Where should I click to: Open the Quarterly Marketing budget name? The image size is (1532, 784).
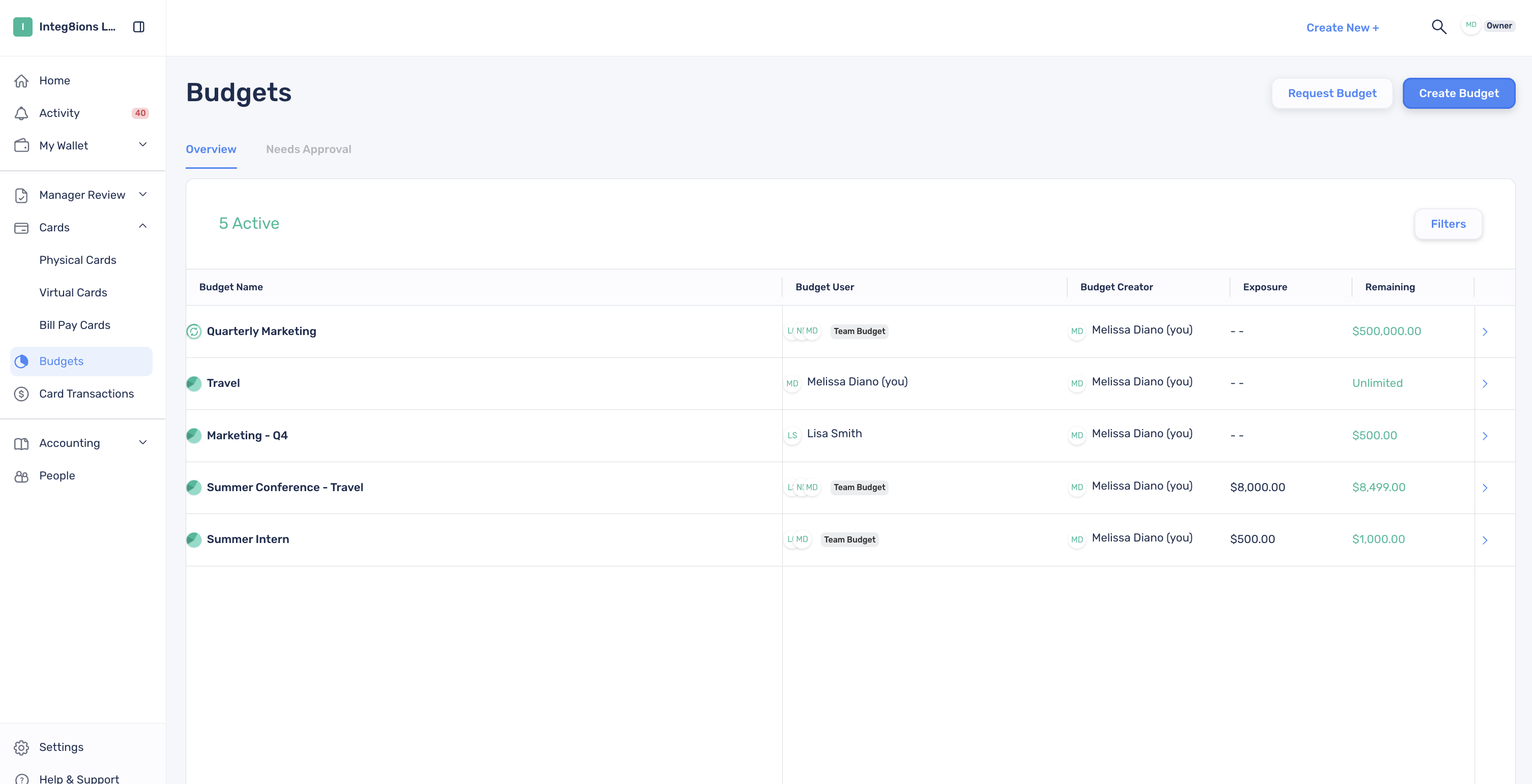(x=261, y=331)
